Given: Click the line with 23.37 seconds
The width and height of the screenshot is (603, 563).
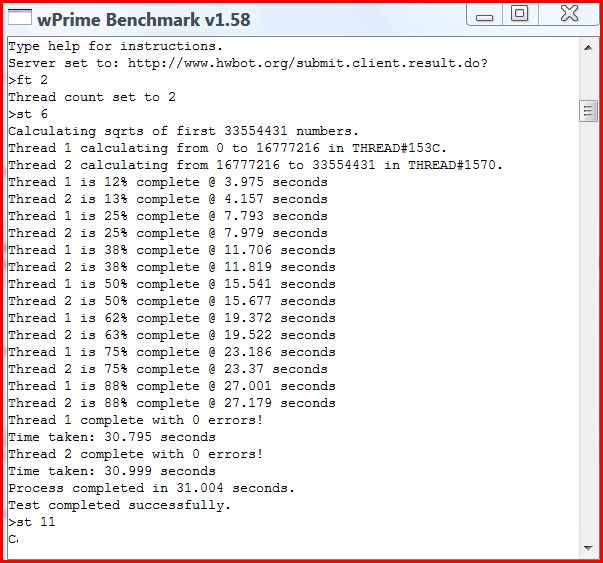Looking at the screenshot, I should click(x=168, y=369).
